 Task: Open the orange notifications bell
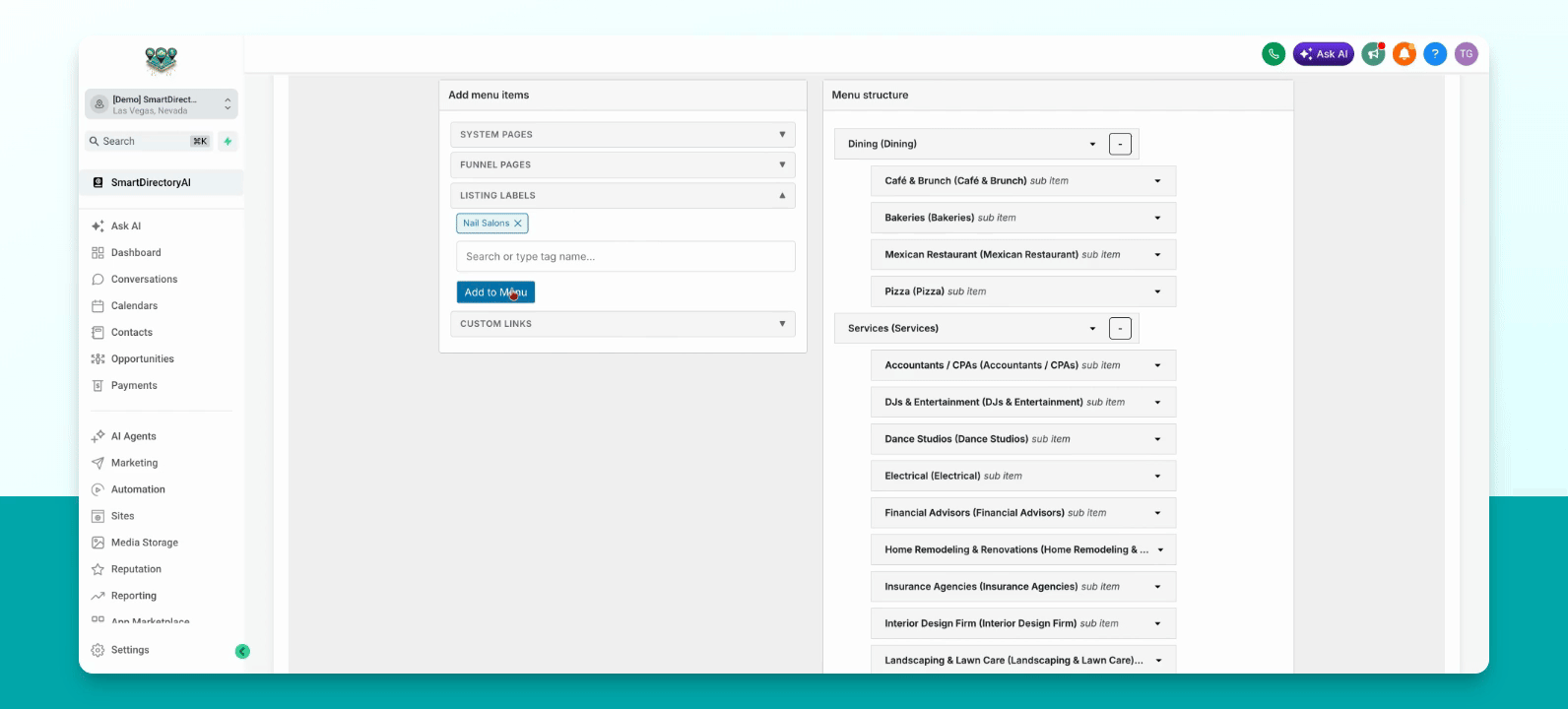(x=1405, y=54)
